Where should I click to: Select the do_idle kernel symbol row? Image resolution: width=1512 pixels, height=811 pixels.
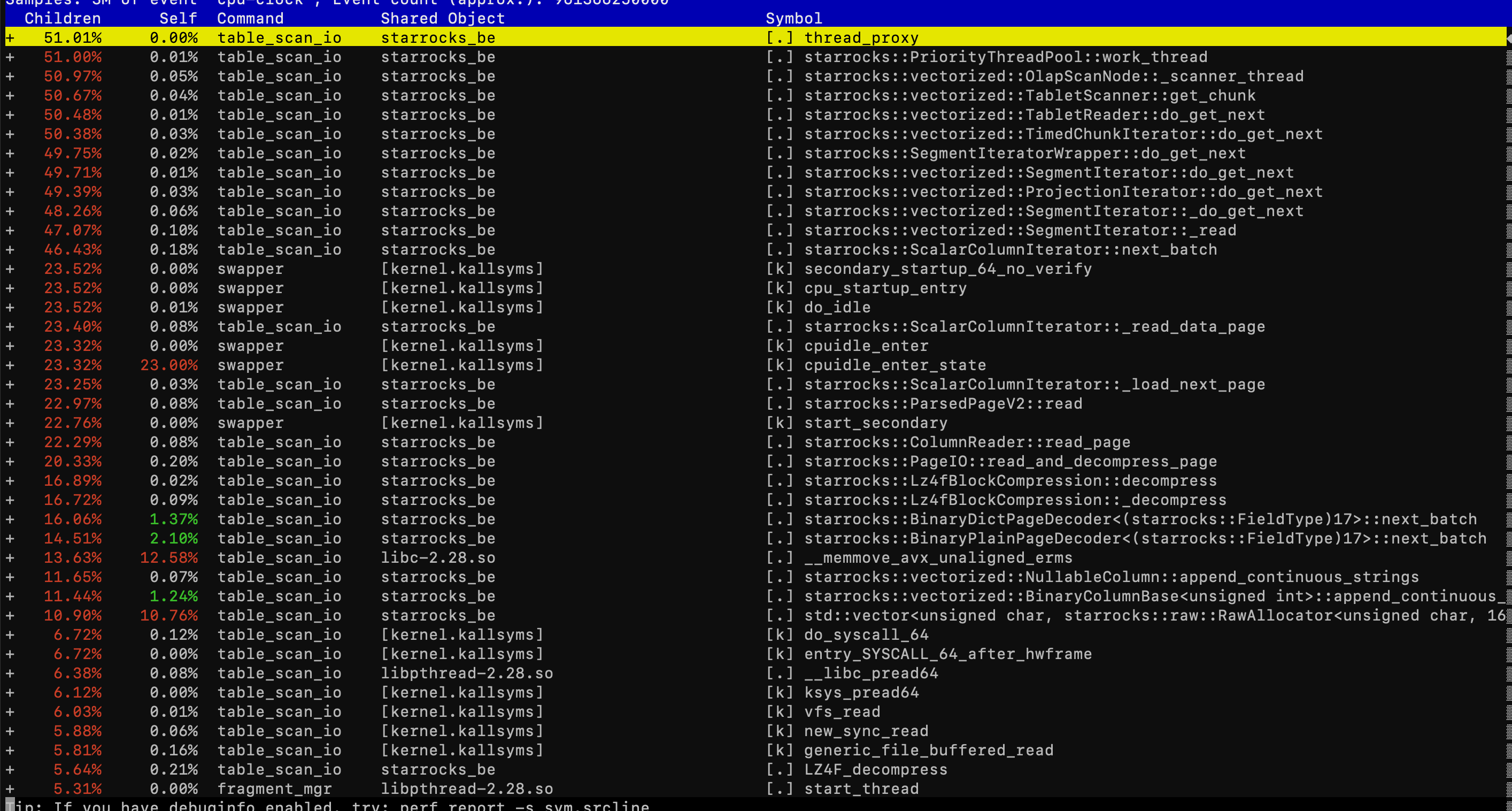pos(837,308)
